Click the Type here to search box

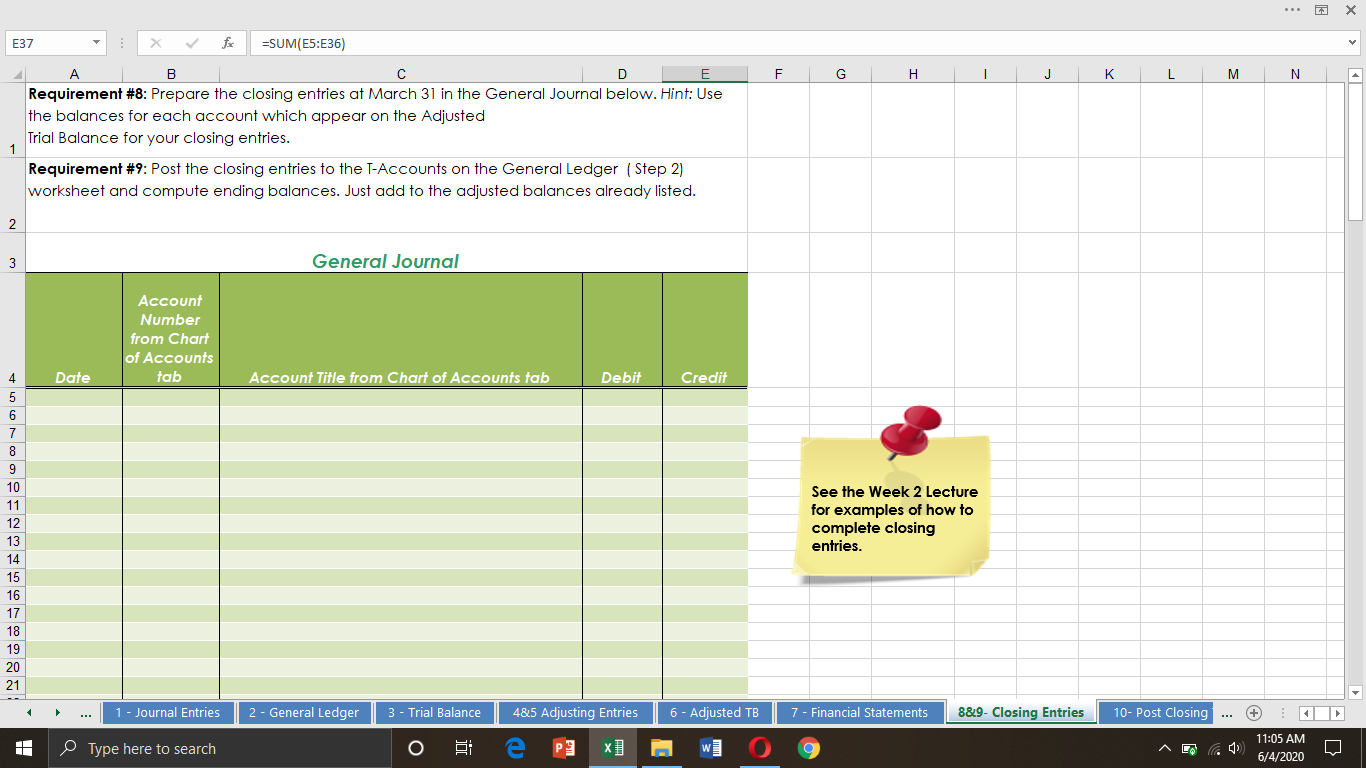[x=219, y=748]
